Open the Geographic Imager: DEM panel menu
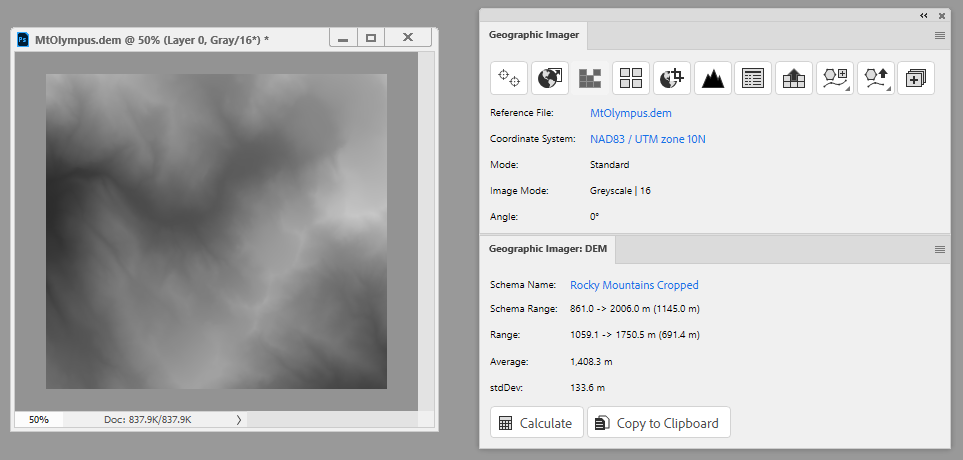Viewport: 963px width, 460px height. coord(940,249)
